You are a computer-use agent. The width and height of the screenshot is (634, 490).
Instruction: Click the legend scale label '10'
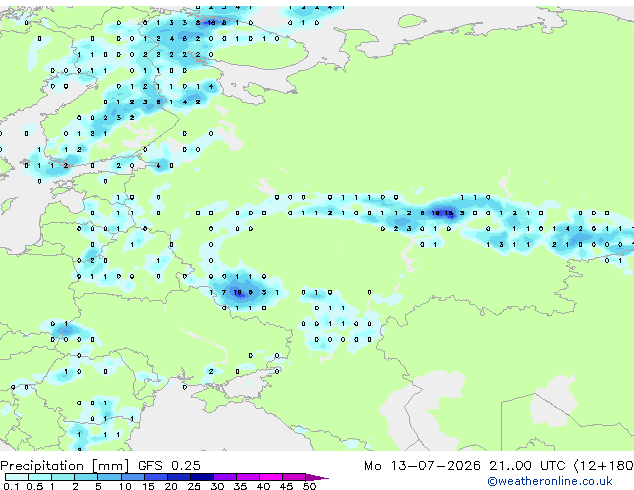pyautogui.click(x=125, y=486)
